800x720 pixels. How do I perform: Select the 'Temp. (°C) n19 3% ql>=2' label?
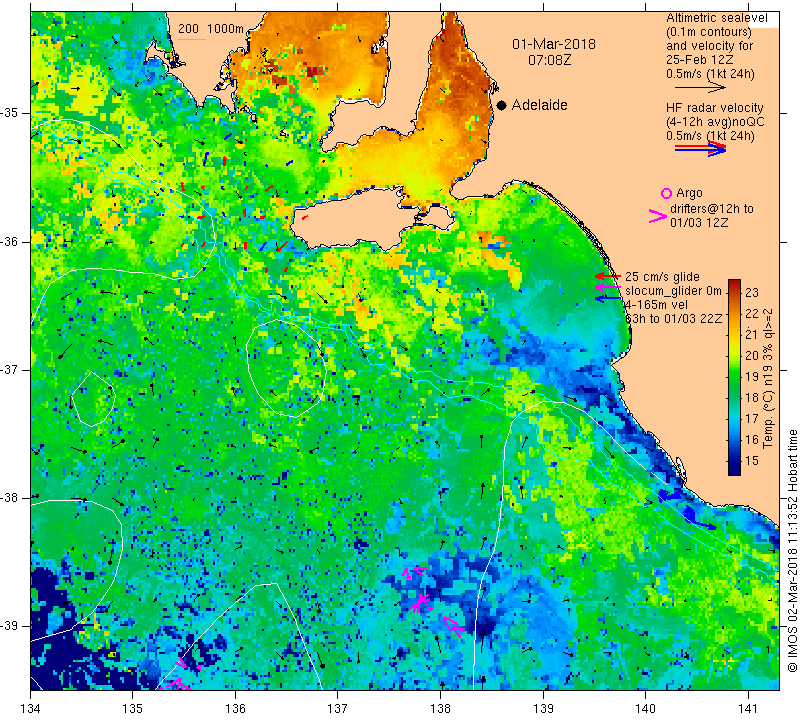[x=767, y=378]
